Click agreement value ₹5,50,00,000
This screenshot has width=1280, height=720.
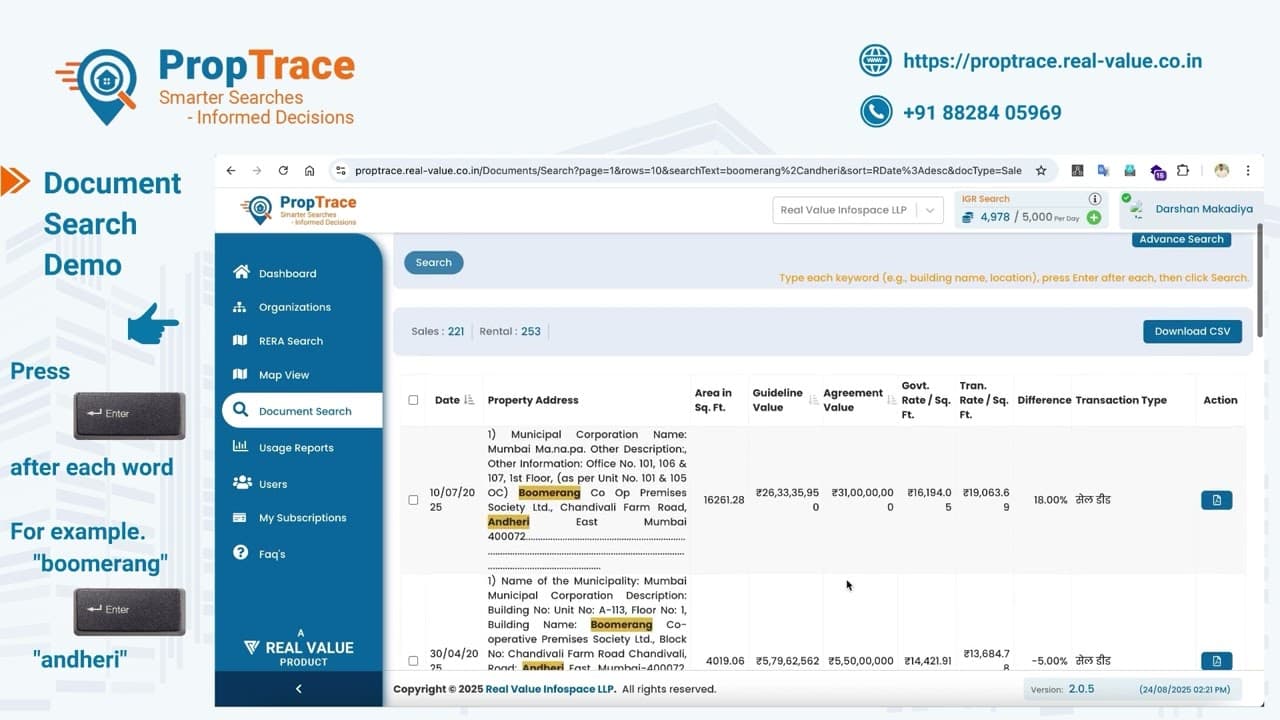pyautogui.click(x=861, y=661)
